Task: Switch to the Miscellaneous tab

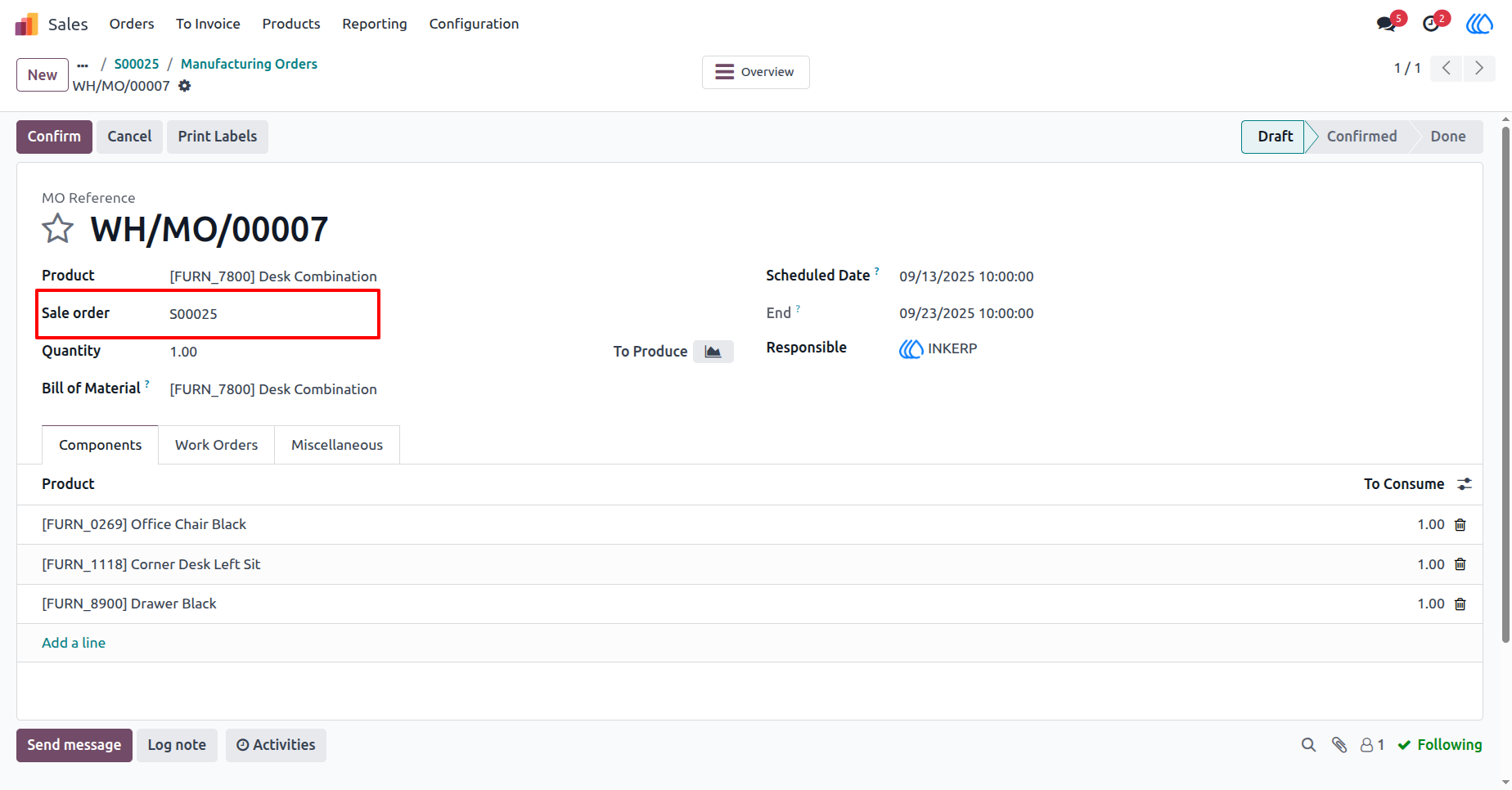Action: 337,445
